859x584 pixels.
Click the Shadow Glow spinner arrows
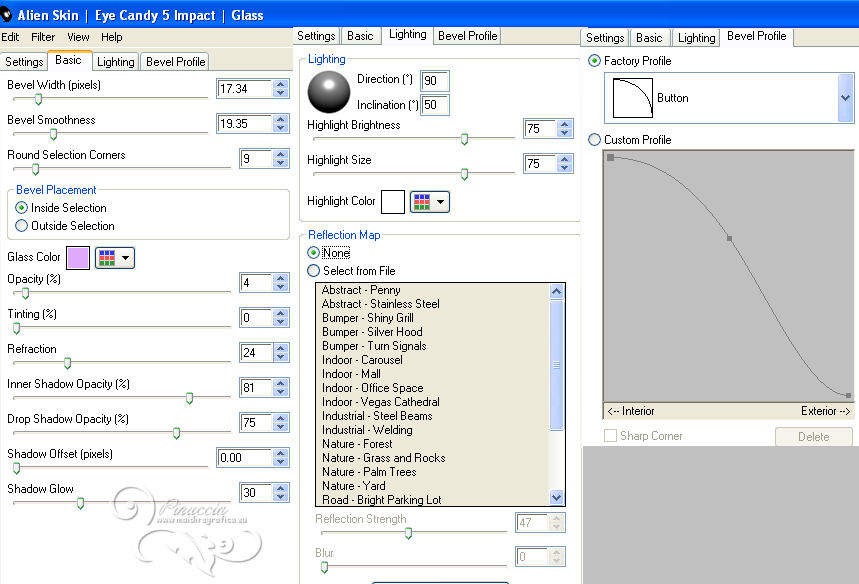280,493
